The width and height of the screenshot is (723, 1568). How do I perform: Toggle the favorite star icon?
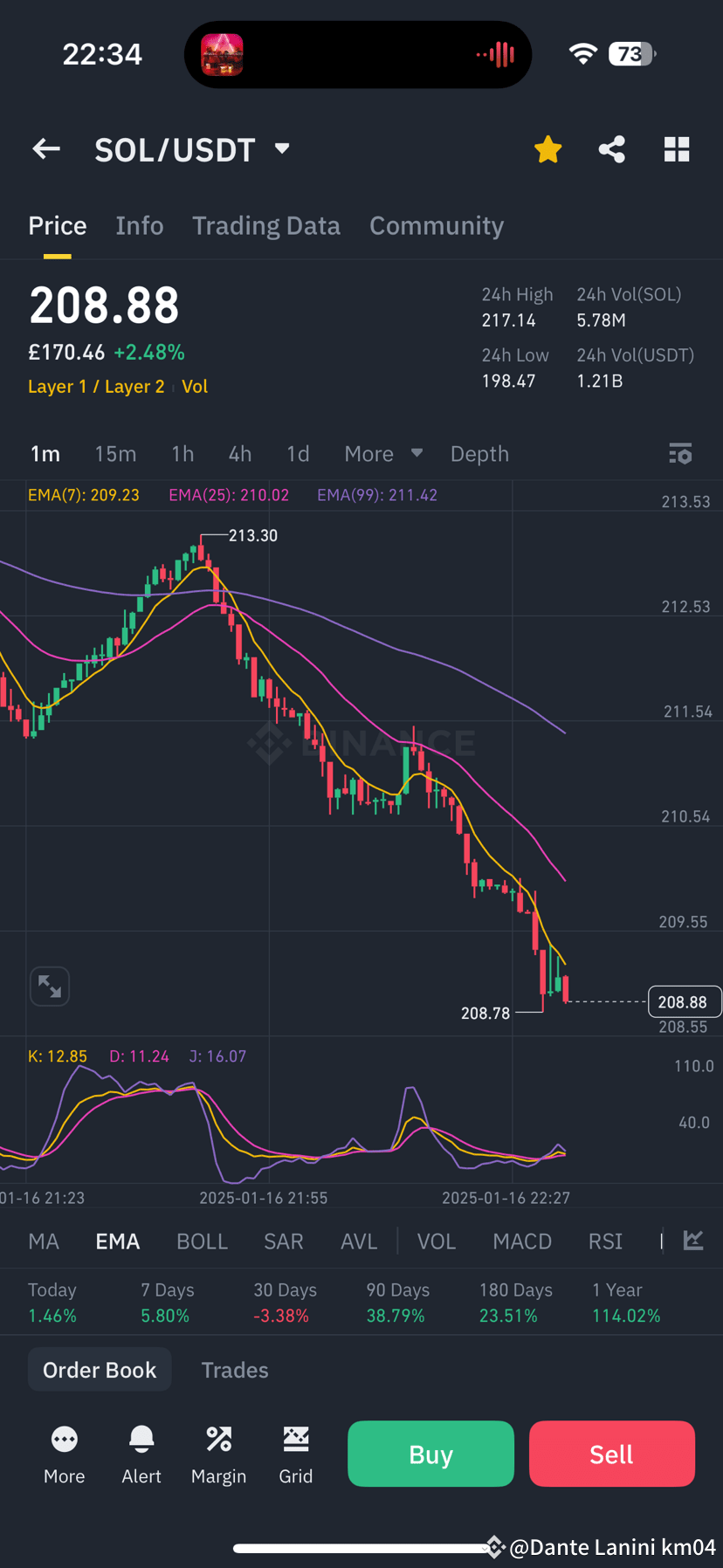click(x=547, y=149)
